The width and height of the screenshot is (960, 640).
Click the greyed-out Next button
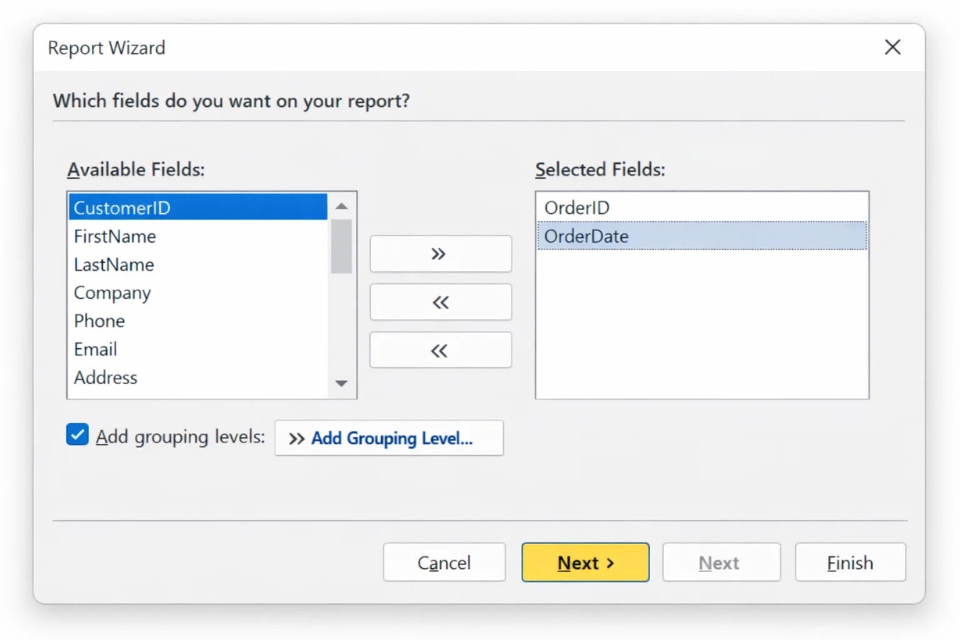coord(720,563)
